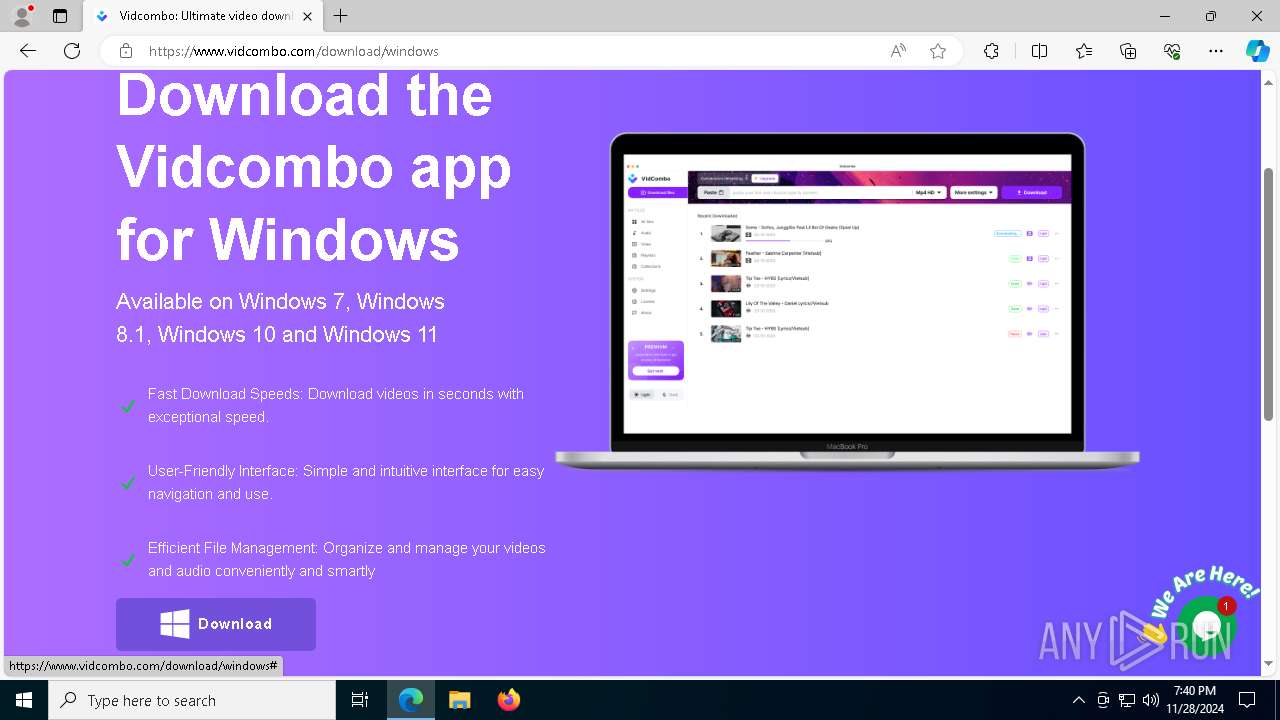Click the laptop app preview image
This screenshot has height=720, width=1280.
[x=847, y=300]
